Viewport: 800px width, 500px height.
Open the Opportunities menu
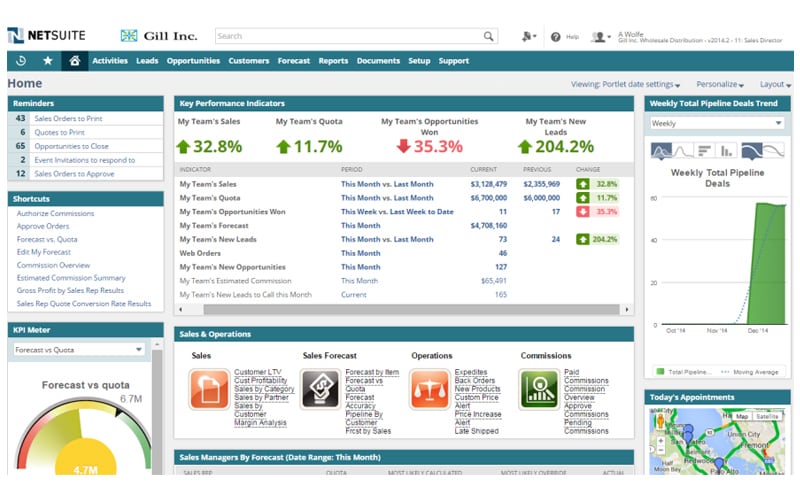(x=193, y=61)
